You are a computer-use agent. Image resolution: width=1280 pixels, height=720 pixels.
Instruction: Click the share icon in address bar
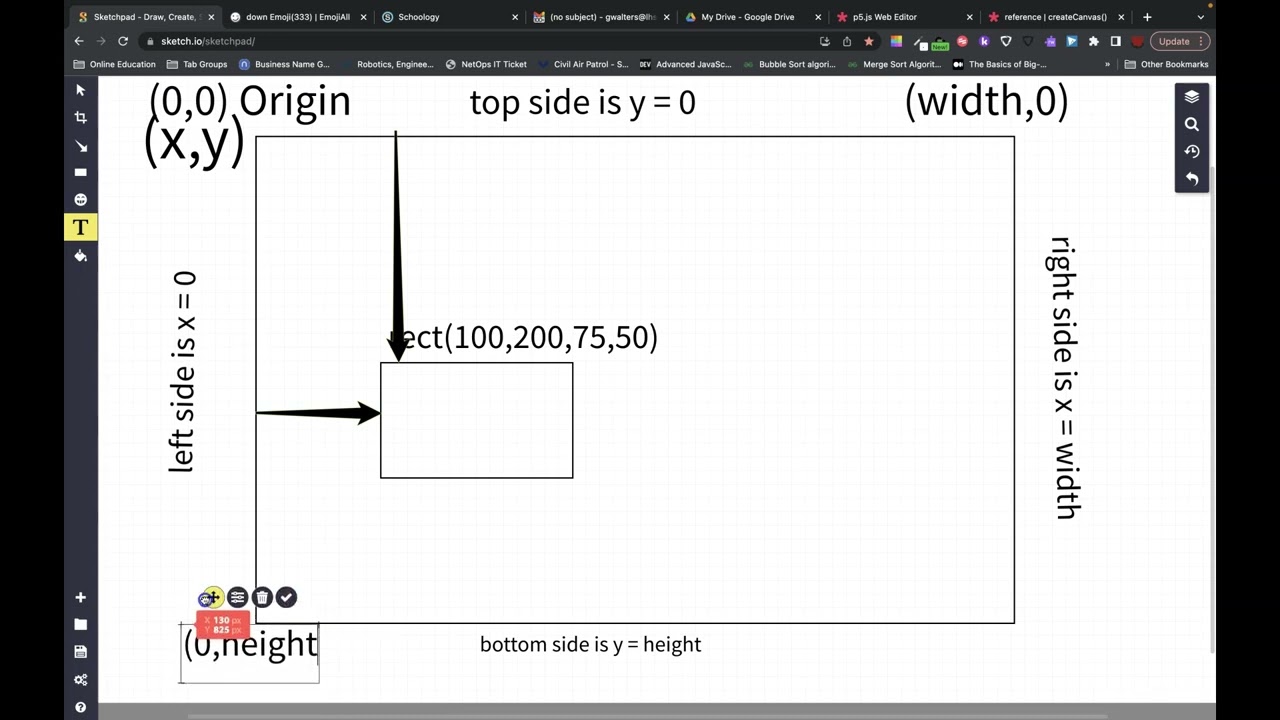847,41
